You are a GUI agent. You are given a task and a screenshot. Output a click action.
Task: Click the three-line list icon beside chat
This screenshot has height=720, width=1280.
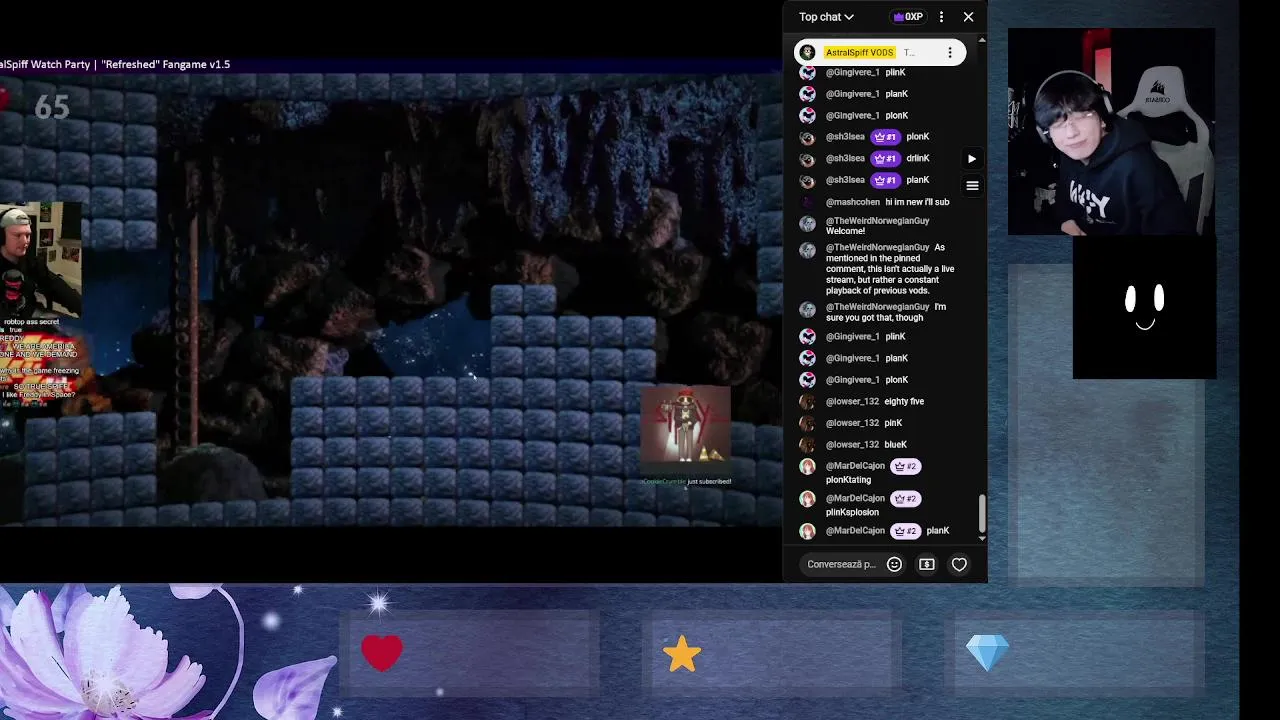[972, 185]
